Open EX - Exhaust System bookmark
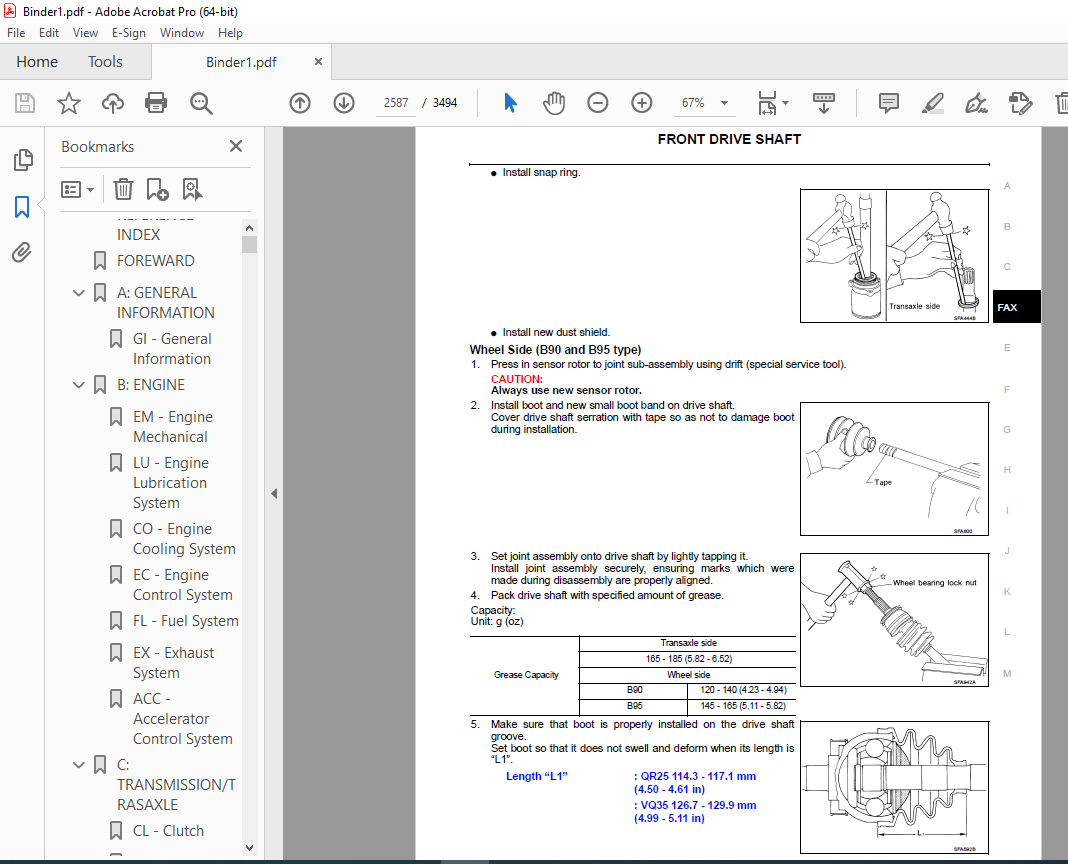 coord(173,663)
